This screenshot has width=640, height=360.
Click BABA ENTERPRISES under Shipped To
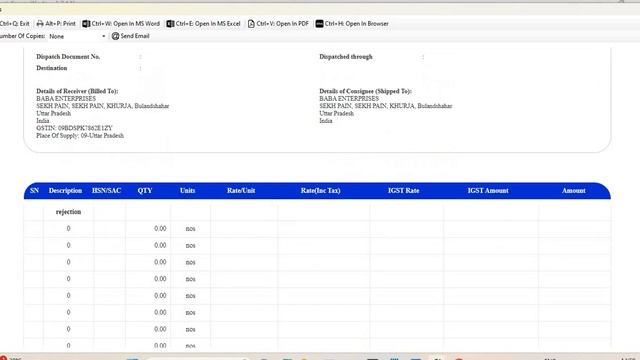click(349, 99)
